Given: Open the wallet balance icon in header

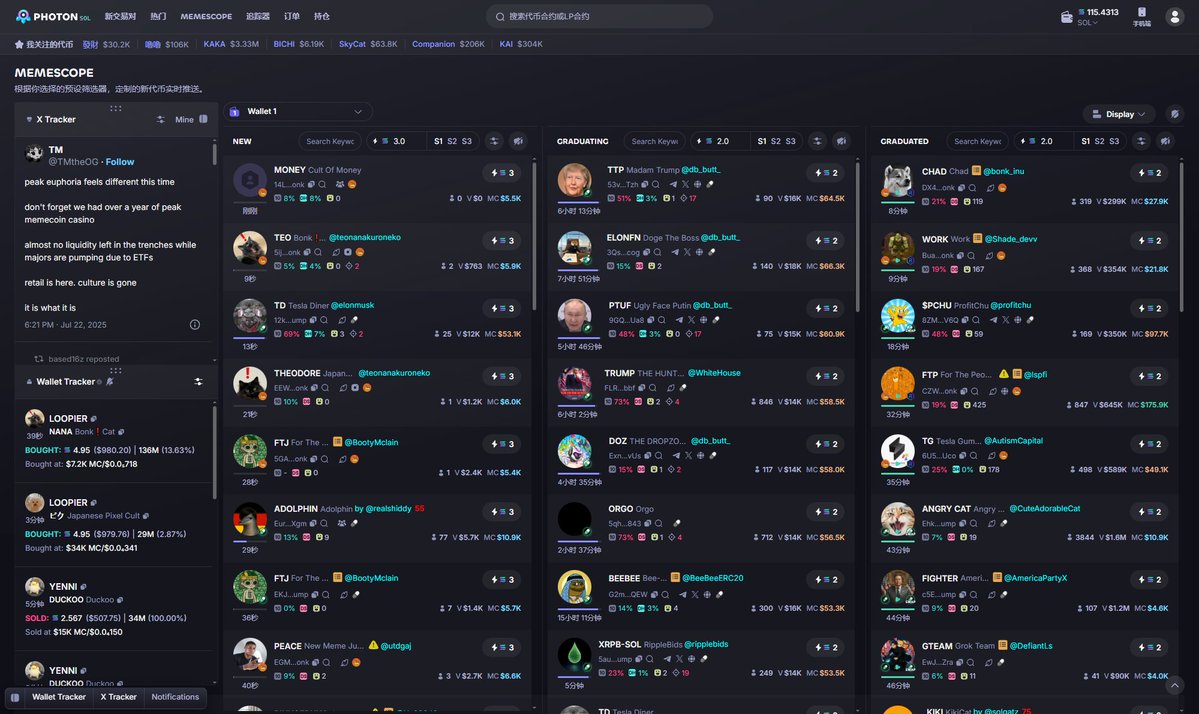Looking at the screenshot, I should pos(1067,17).
